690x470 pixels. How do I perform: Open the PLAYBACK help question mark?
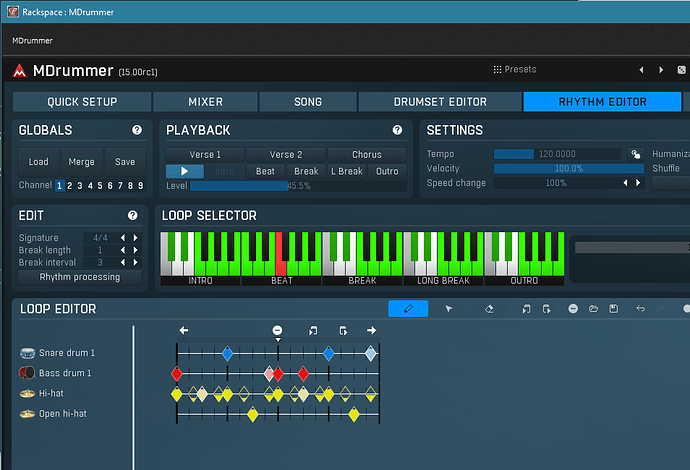[397, 130]
